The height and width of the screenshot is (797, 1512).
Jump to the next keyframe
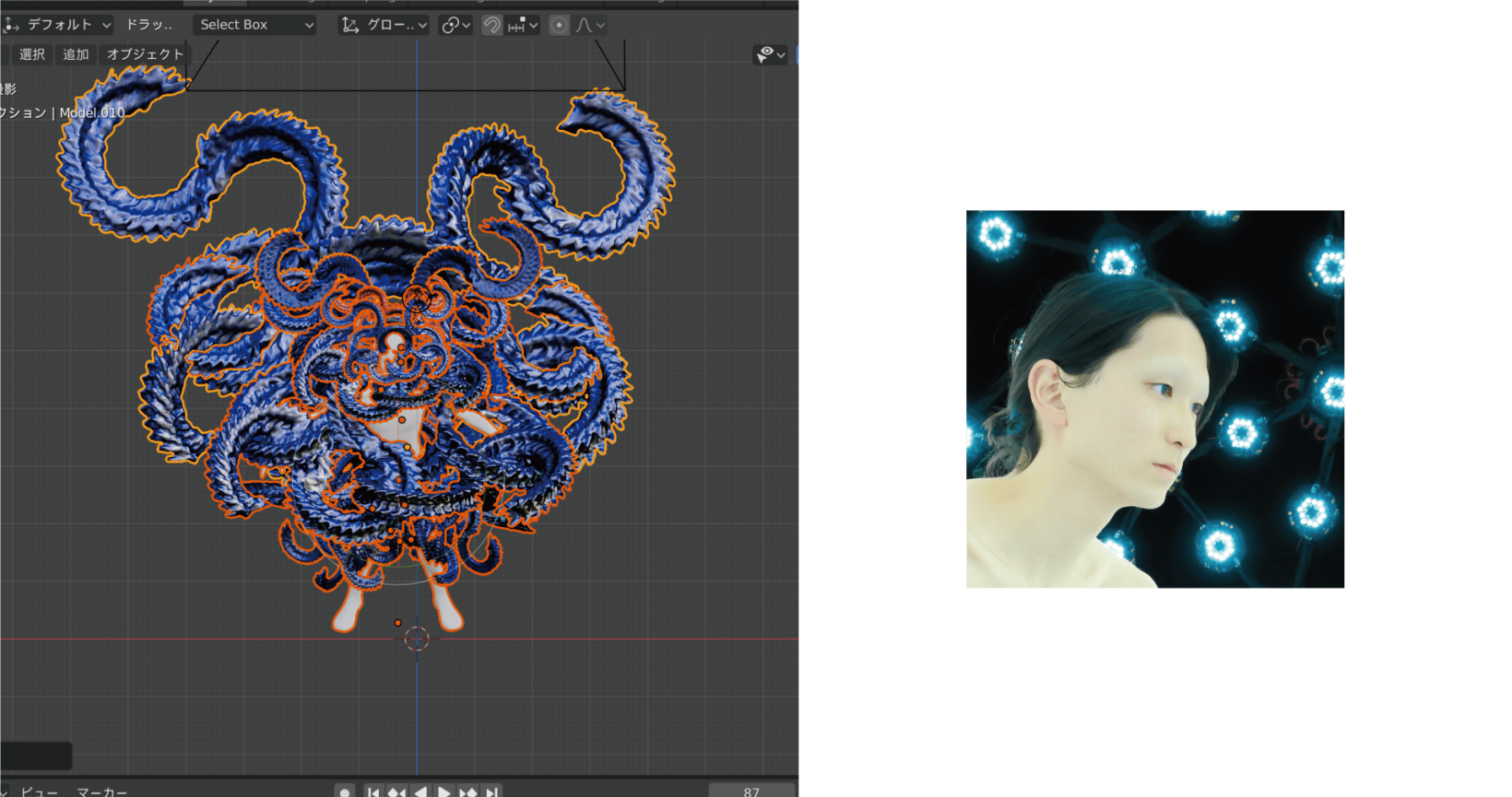tap(467, 791)
